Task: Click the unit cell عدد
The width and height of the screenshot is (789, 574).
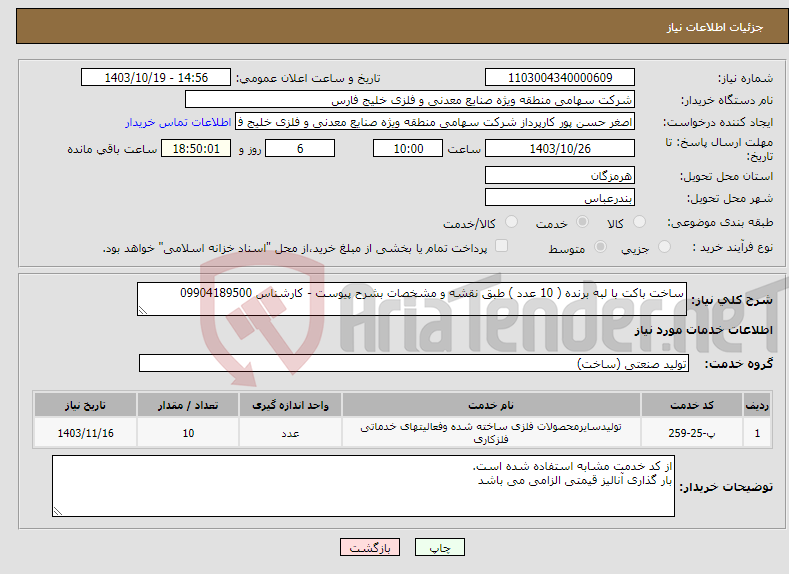Action: point(290,433)
